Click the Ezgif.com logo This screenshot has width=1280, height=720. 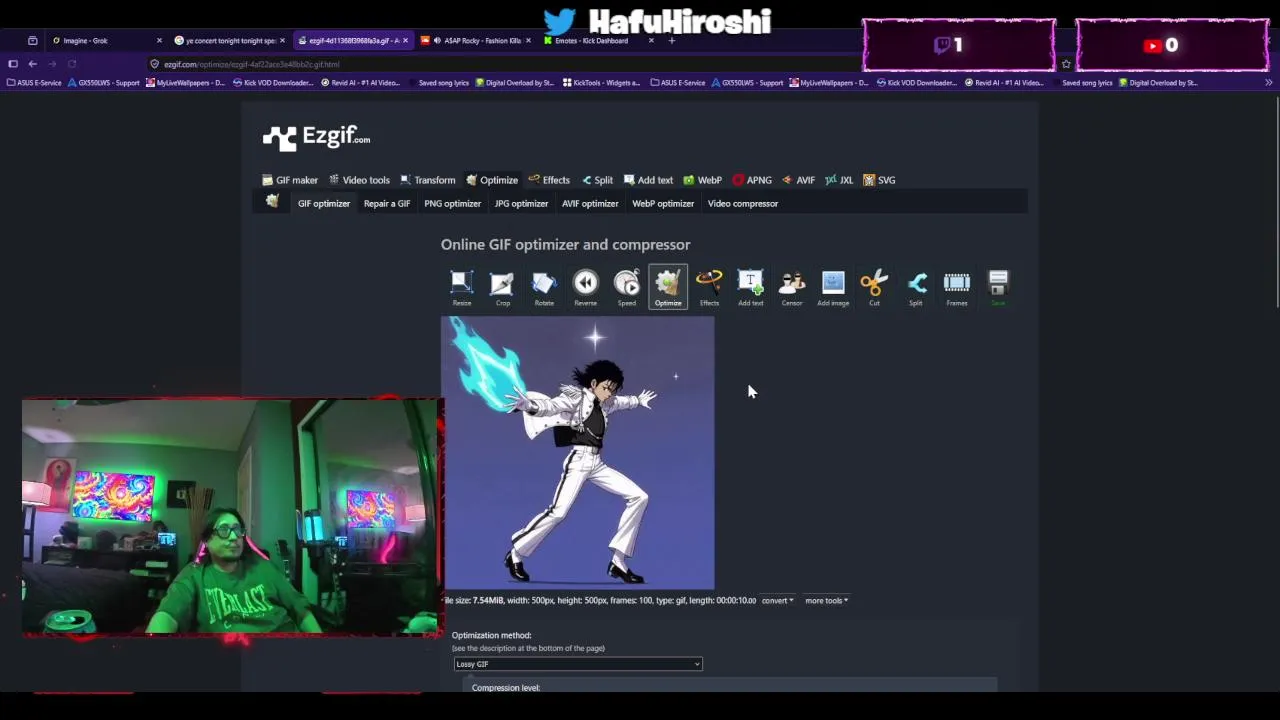pyautogui.click(x=316, y=138)
